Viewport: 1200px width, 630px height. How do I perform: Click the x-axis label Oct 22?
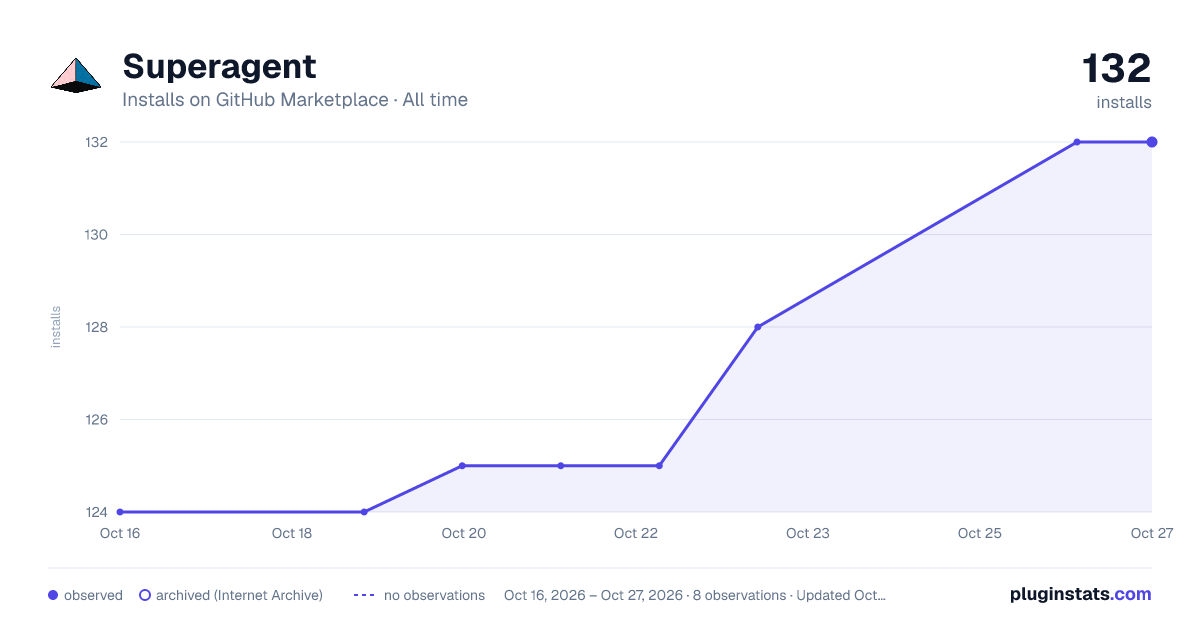(636, 534)
